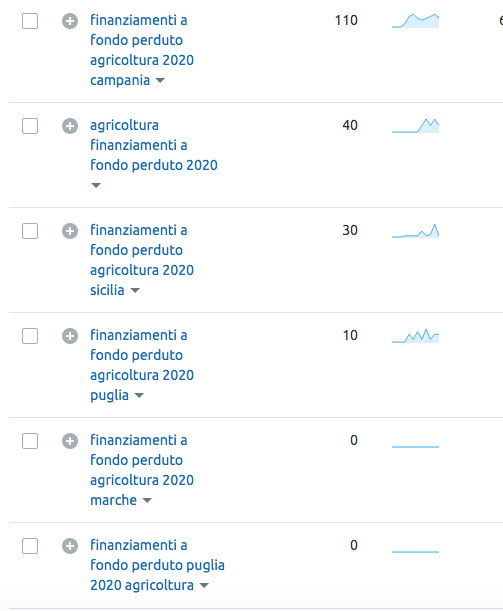Add 'agricoltura finanziamenti a fondo perduto 2020' via plus icon

pos(70,126)
